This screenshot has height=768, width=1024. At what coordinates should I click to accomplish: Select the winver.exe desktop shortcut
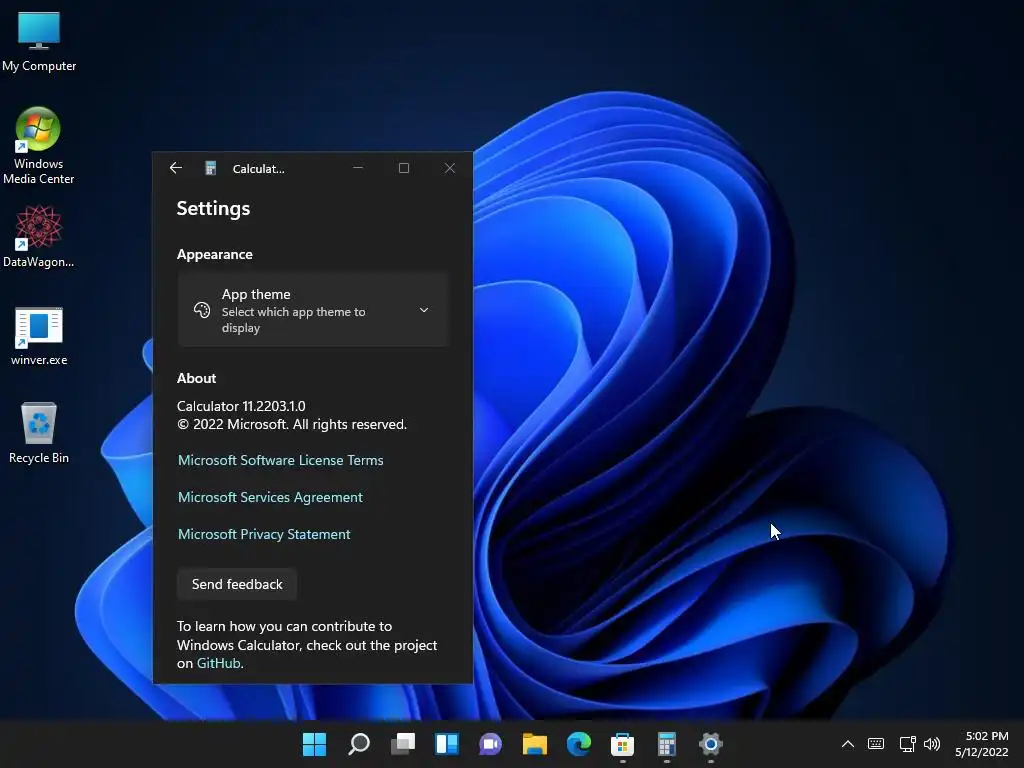[x=39, y=336]
